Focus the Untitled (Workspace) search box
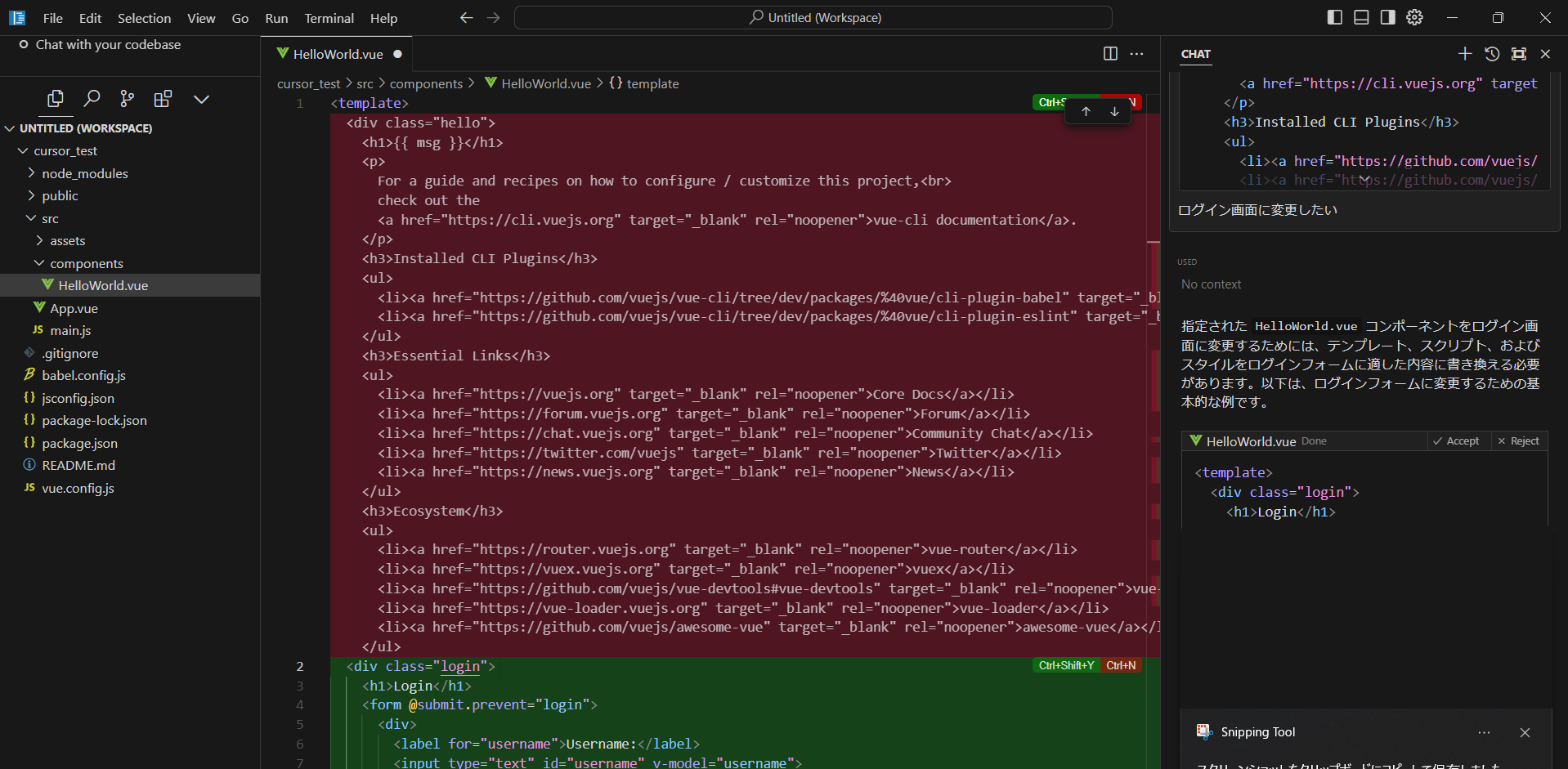The image size is (1568, 769). 813,17
